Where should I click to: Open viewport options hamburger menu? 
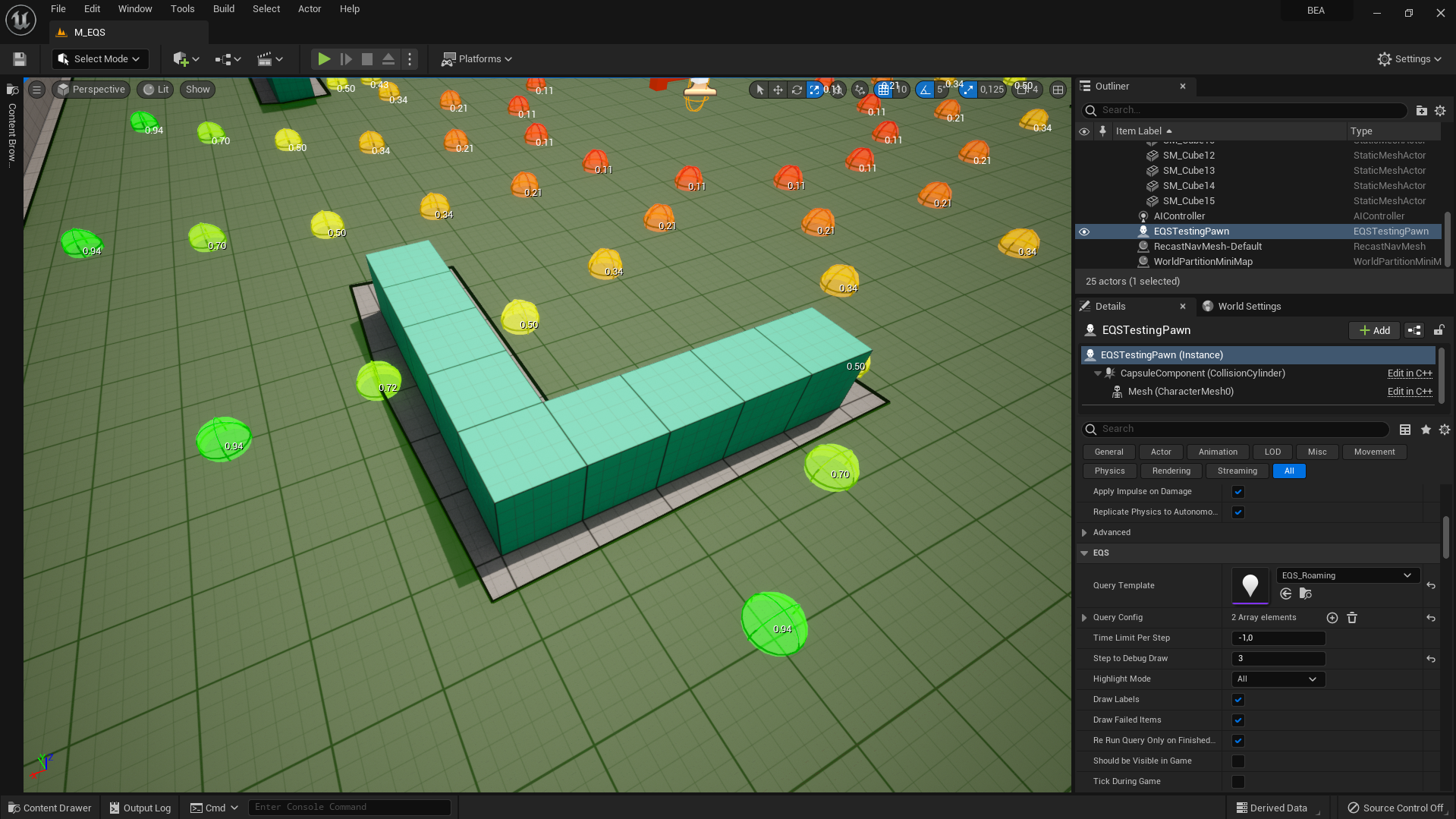[36, 90]
